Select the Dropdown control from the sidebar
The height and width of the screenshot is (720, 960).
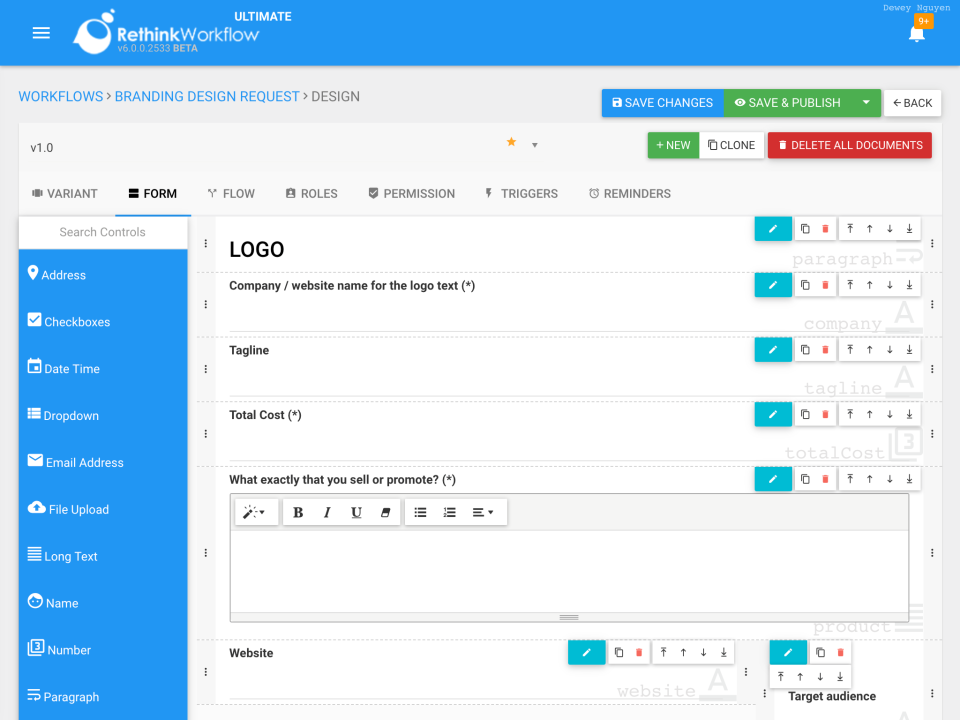[x=68, y=415]
